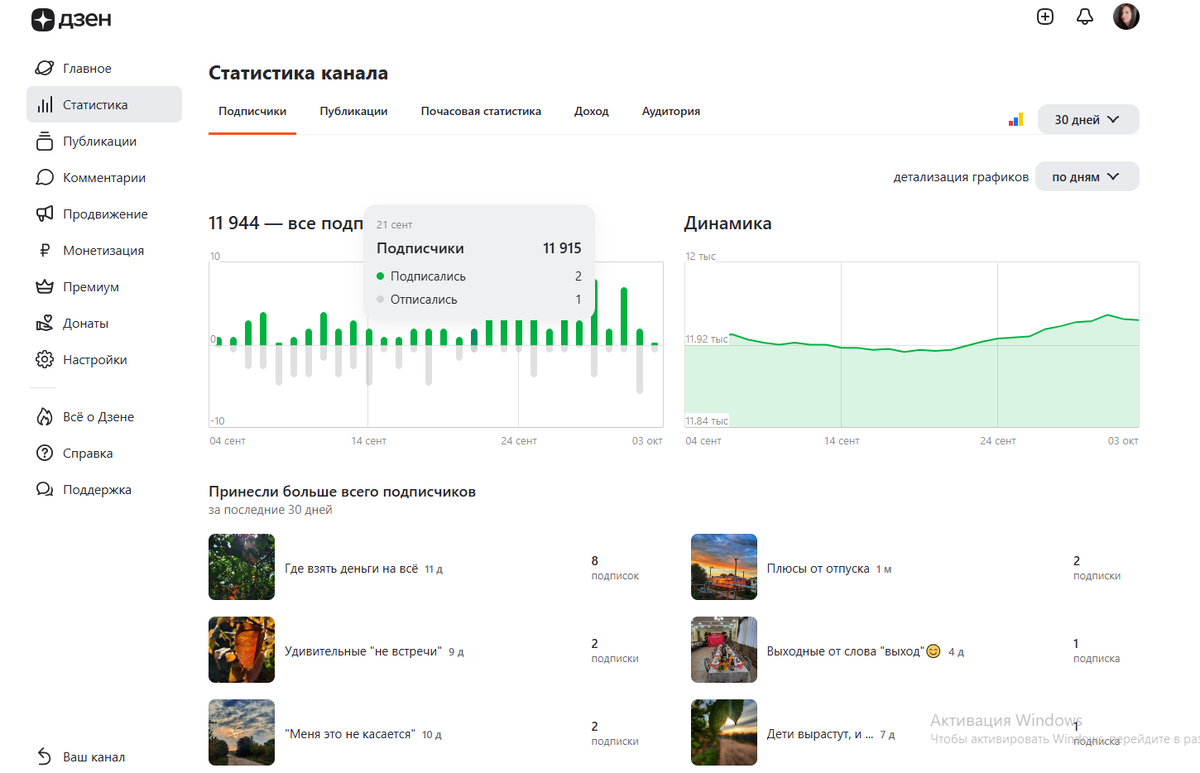Click the Монетизация ruble icon

pyautogui.click(x=44, y=251)
